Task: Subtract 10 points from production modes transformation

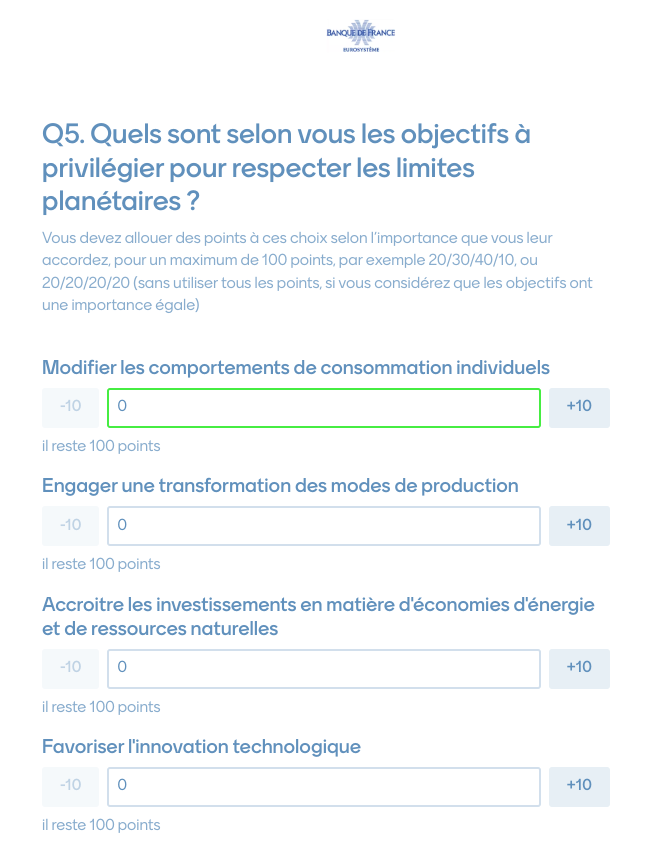Action: tap(70, 526)
